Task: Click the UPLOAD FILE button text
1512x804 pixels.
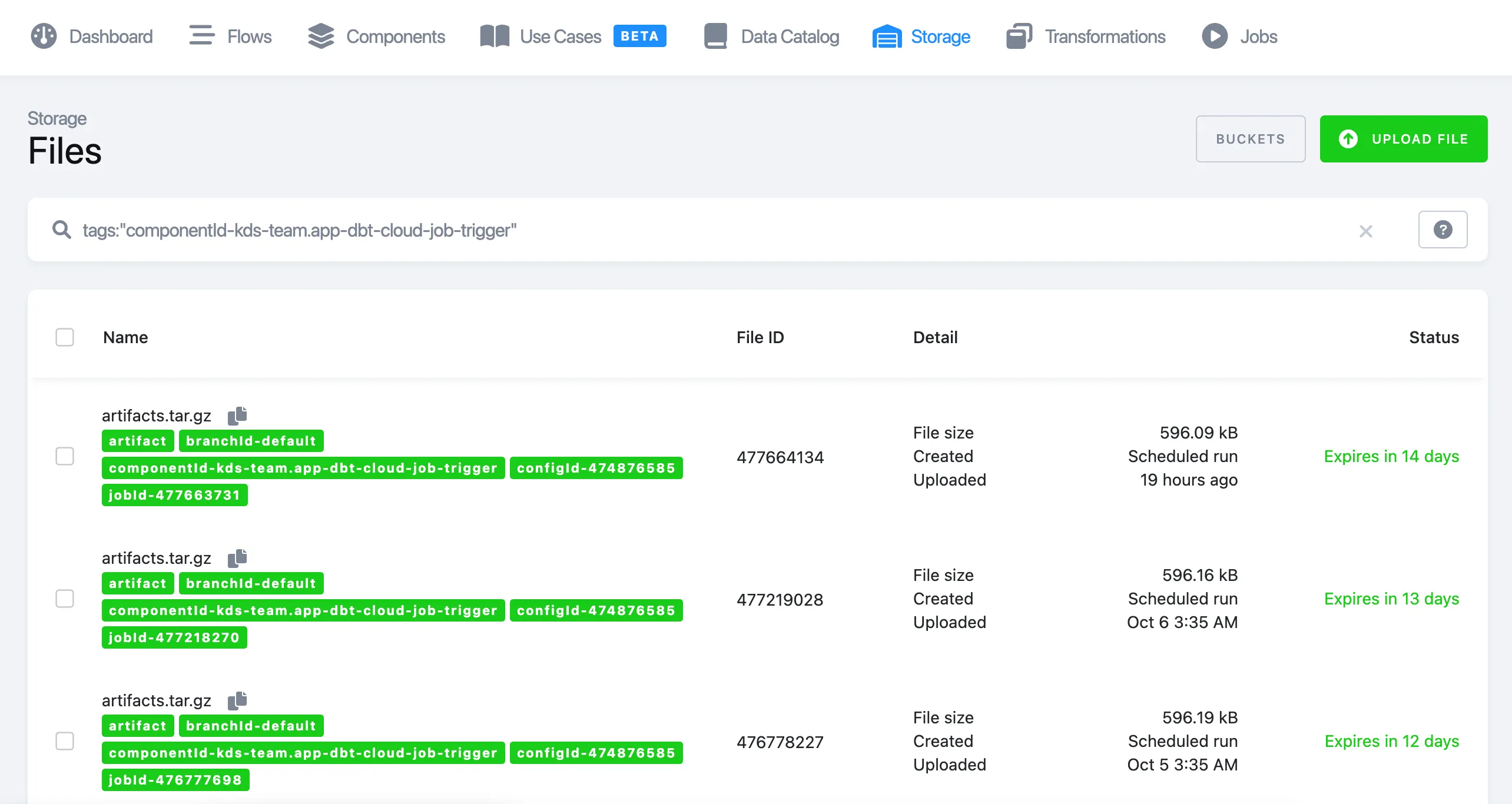Action: (1420, 139)
